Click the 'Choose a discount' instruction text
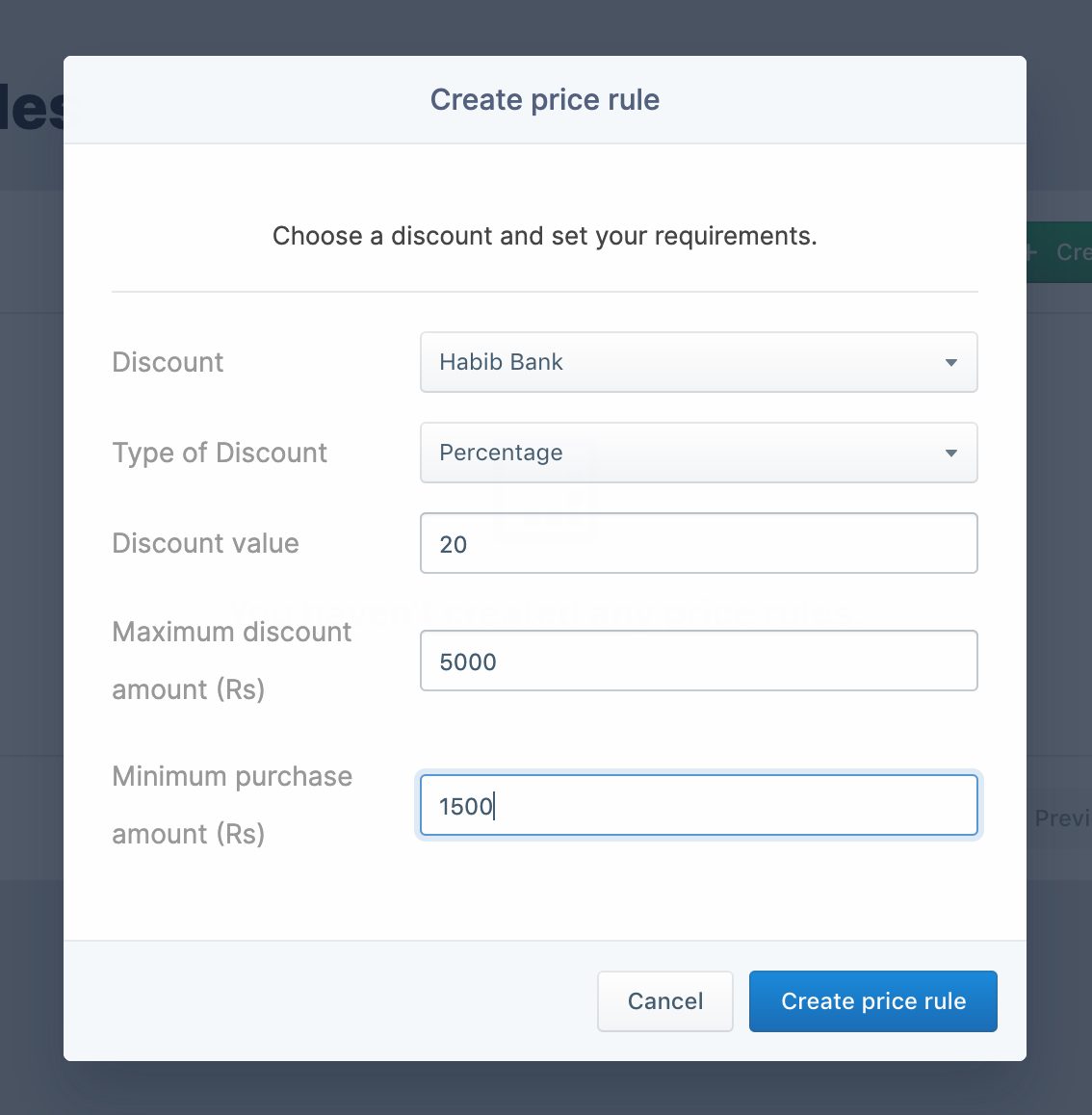Screen dimensions: 1092x1115 coord(544,236)
